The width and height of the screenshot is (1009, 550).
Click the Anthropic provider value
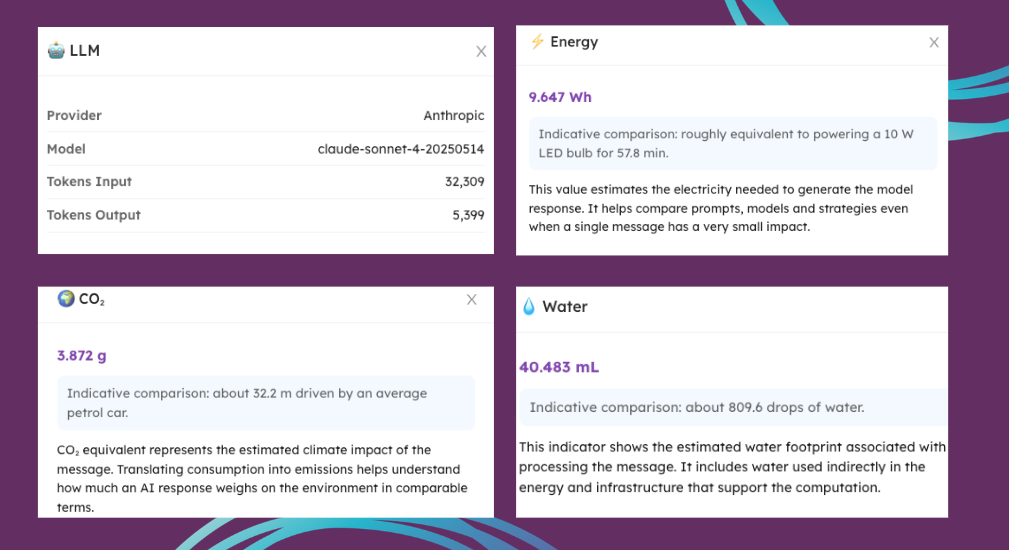coord(454,115)
